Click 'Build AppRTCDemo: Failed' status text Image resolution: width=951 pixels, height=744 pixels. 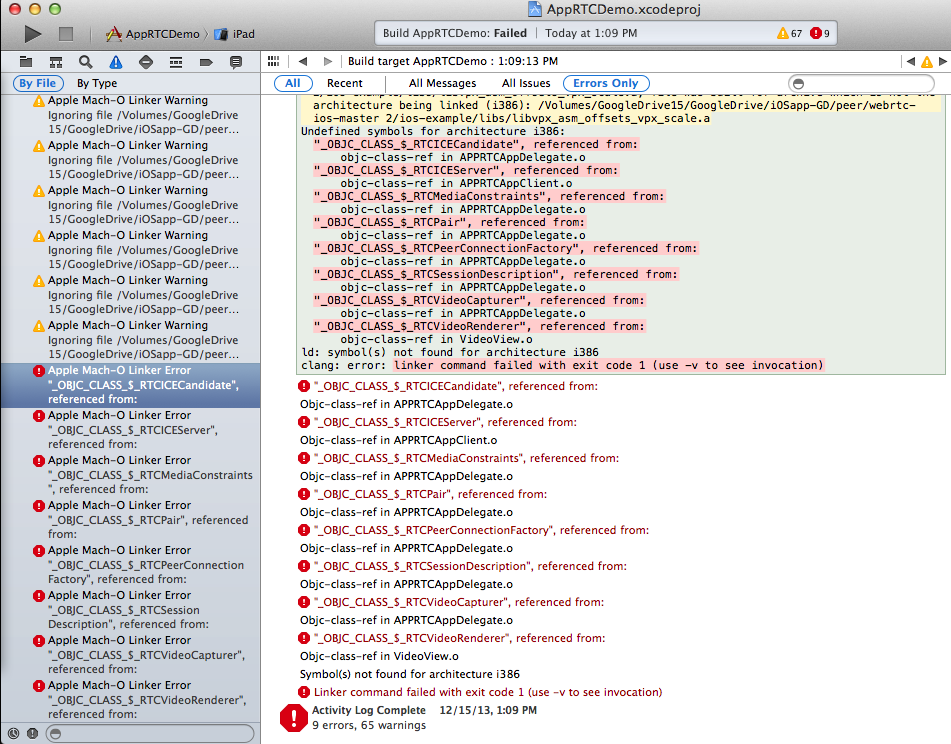coord(455,33)
